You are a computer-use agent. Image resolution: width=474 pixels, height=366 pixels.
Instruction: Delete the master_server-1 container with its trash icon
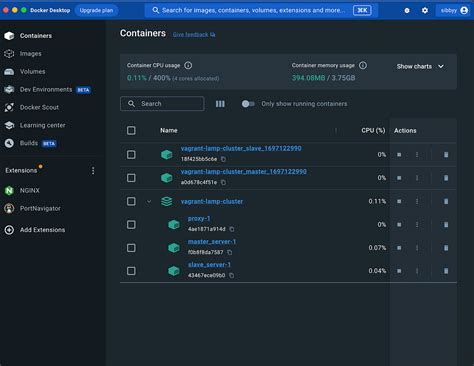446,248
